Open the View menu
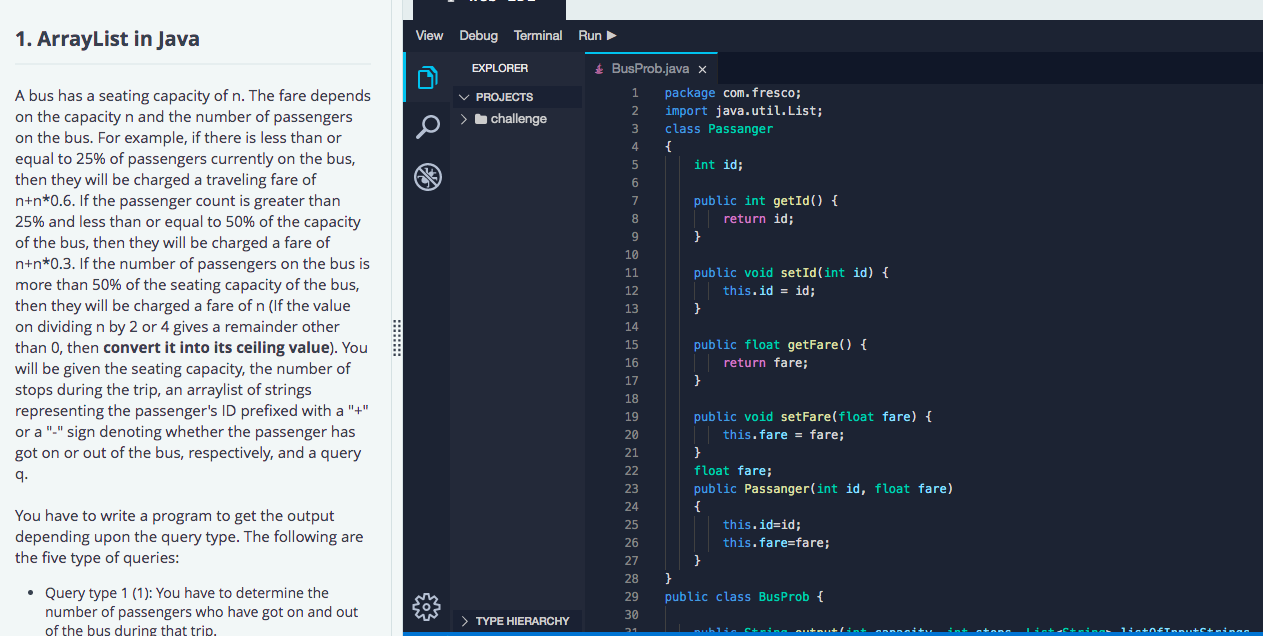 pyautogui.click(x=429, y=35)
